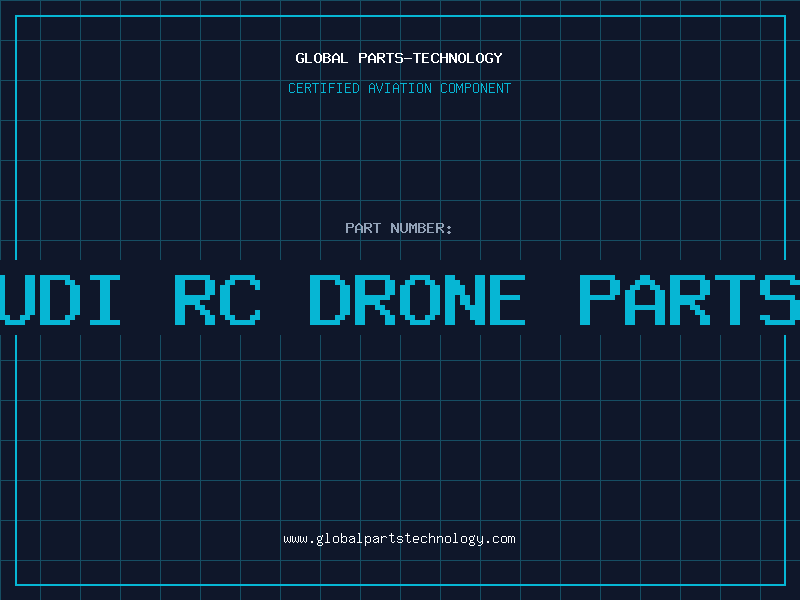This screenshot has height=600, width=800.
Task: Select the CERTIFIED AVIATION COMPONENT subtitle
Action: point(399,88)
